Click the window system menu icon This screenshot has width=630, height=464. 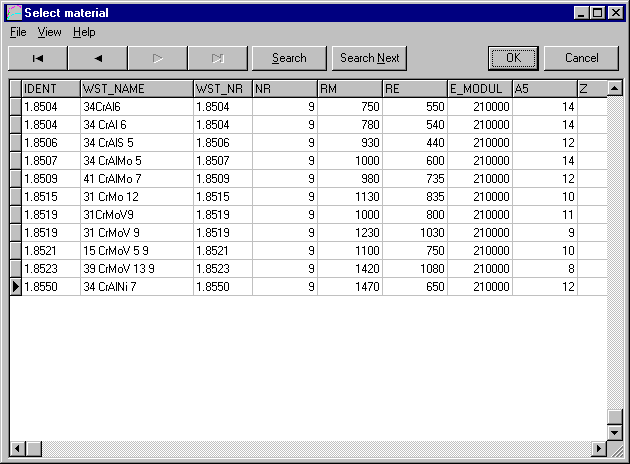13,12
